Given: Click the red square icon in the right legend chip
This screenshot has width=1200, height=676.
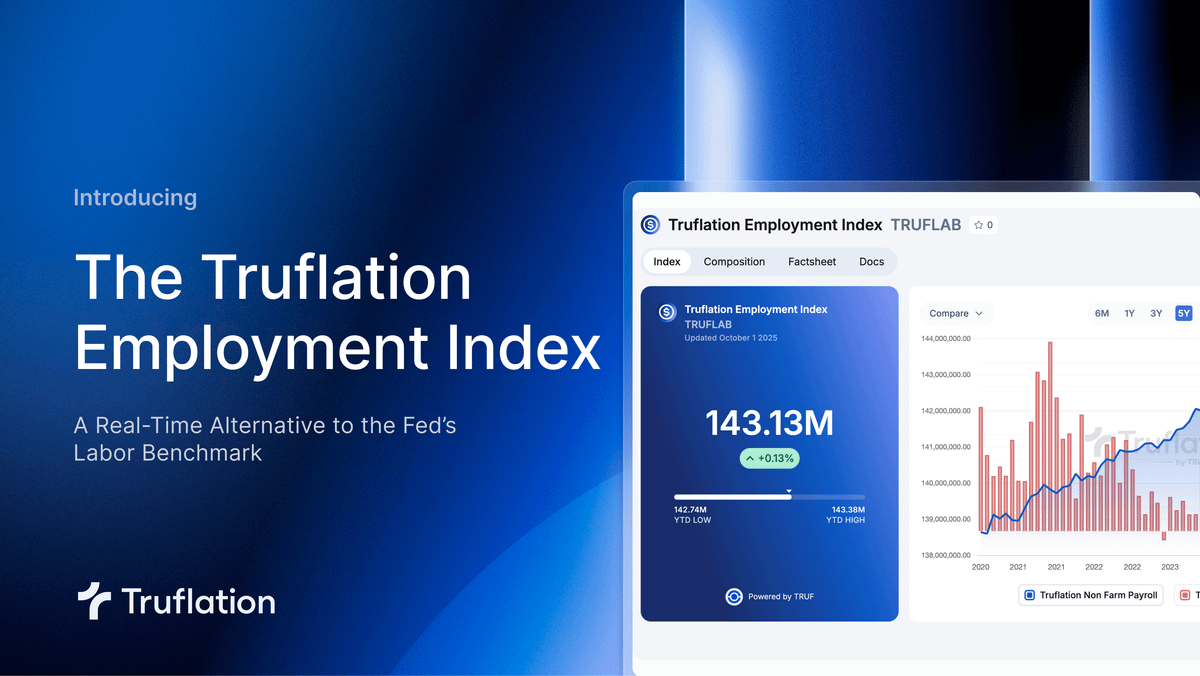Looking at the screenshot, I should (1185, 595).
